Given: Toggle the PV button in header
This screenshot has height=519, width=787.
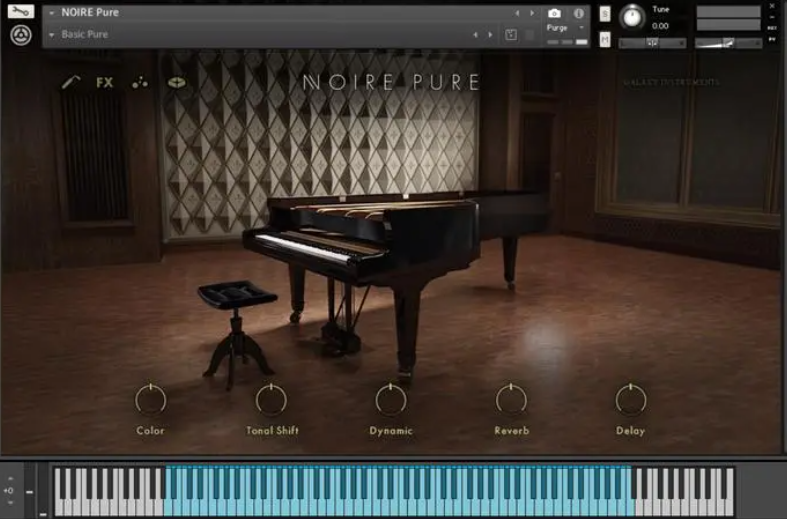Looking at the screenshot, I should 772,39.
